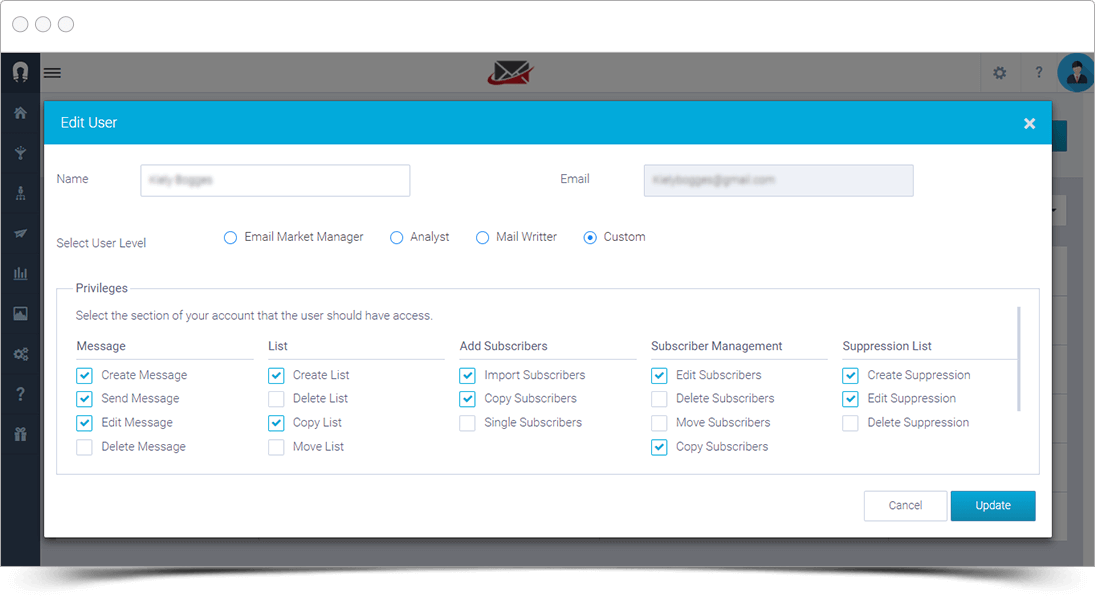The width and height of the screenshot is (1095, 599).
Task: Click the Message column heading
Action: coord(101,346)
